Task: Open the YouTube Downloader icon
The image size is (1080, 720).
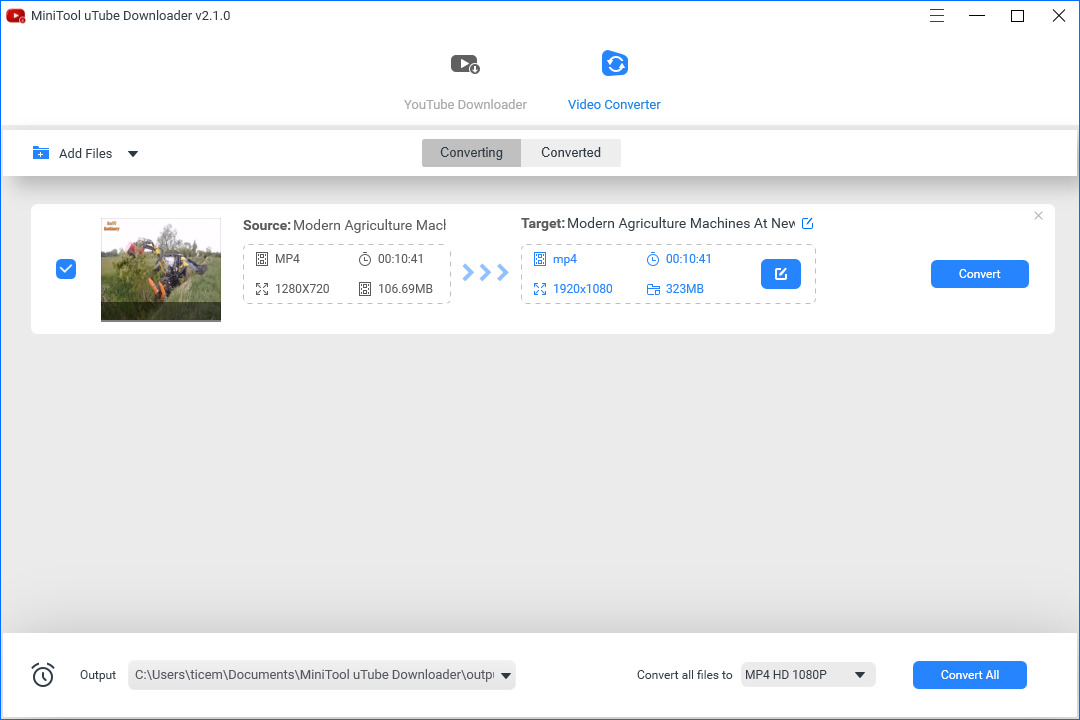Action: click(x=466, y=64)
